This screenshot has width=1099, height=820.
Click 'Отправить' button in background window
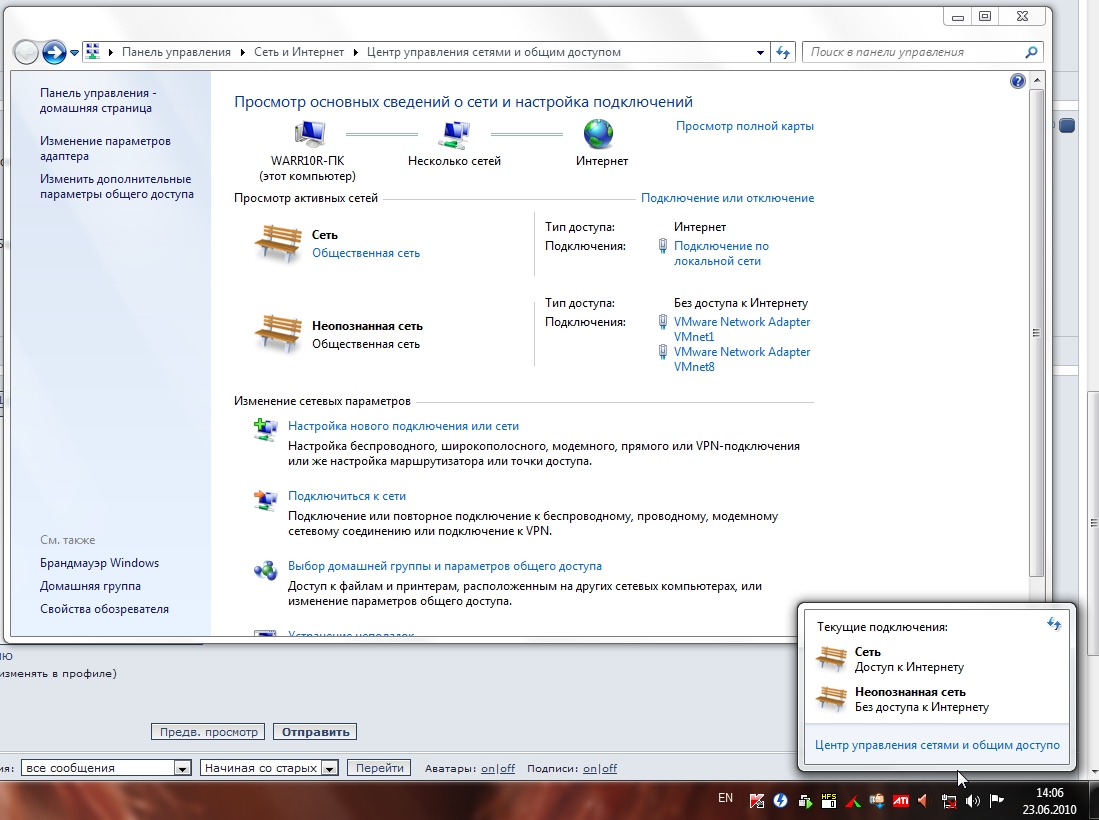pyautogui.click(x=315, y=732)
